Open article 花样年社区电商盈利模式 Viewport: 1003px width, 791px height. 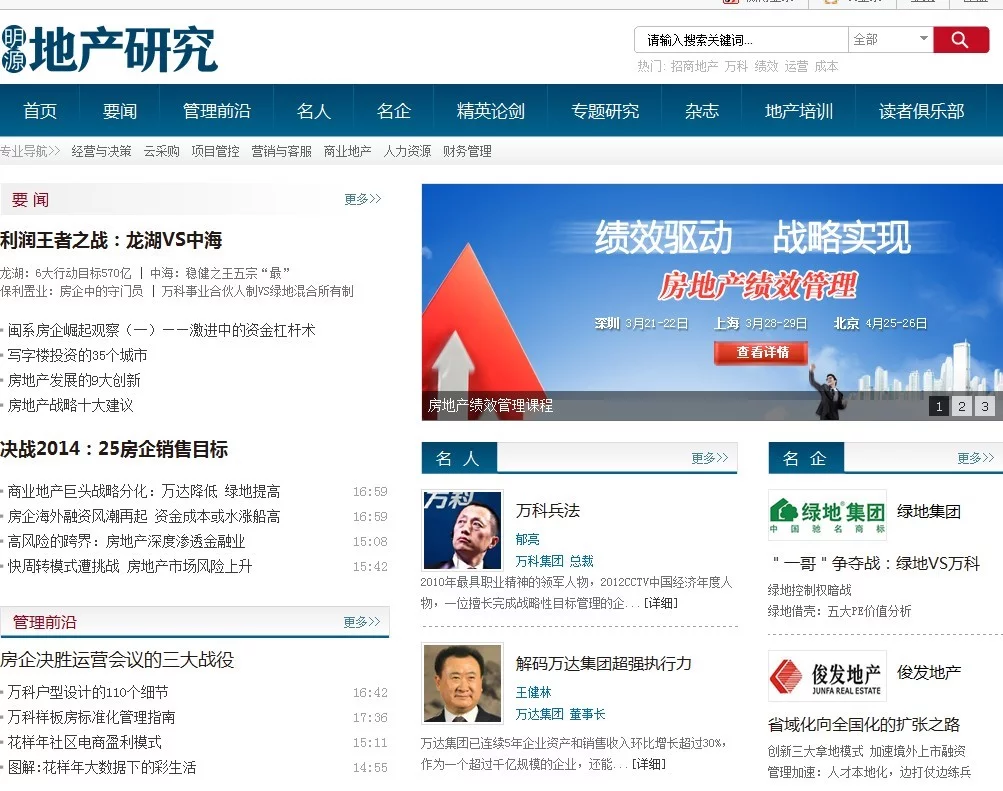84,742
